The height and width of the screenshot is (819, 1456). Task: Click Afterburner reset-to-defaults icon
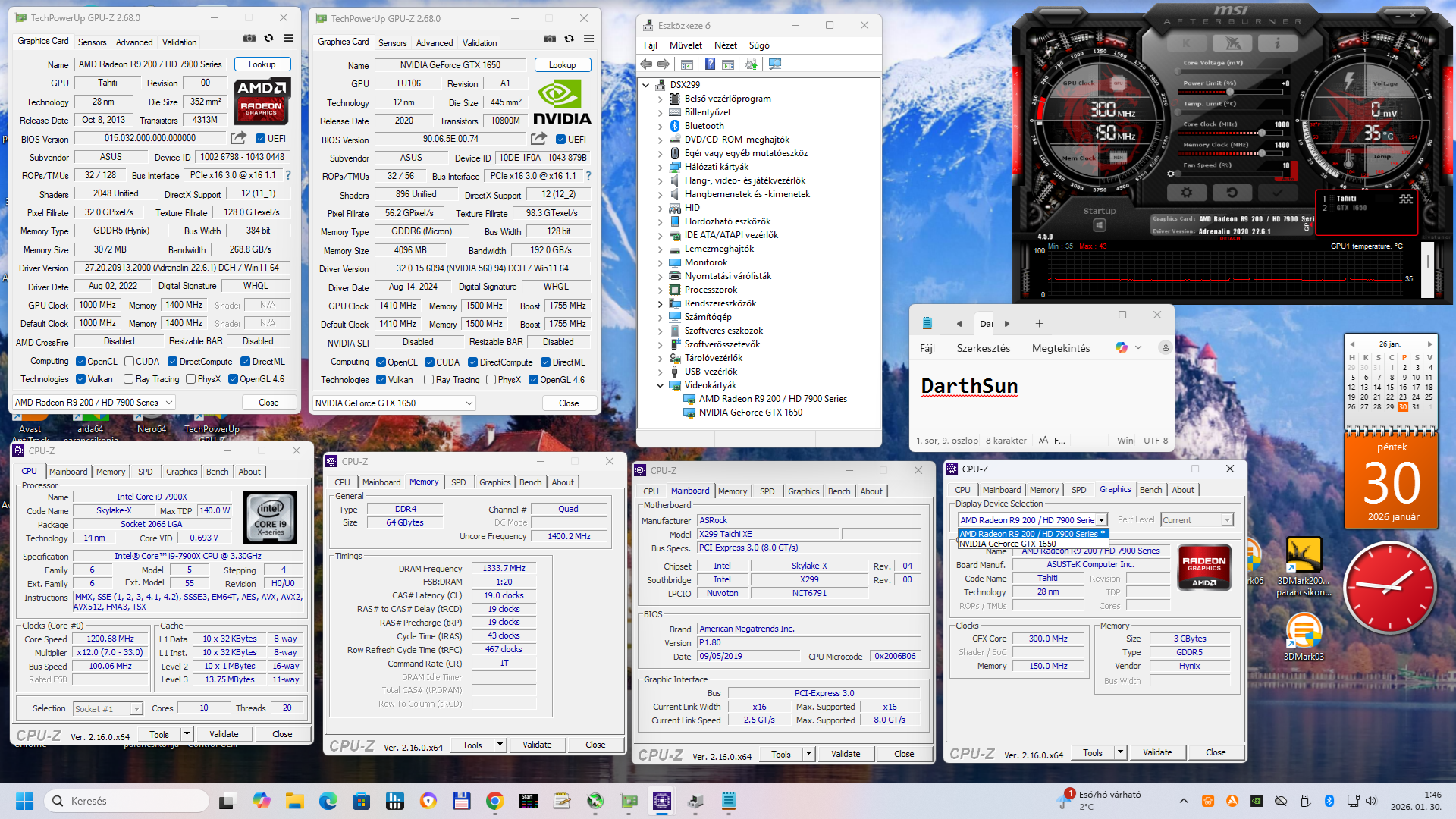click(1232, 193)
